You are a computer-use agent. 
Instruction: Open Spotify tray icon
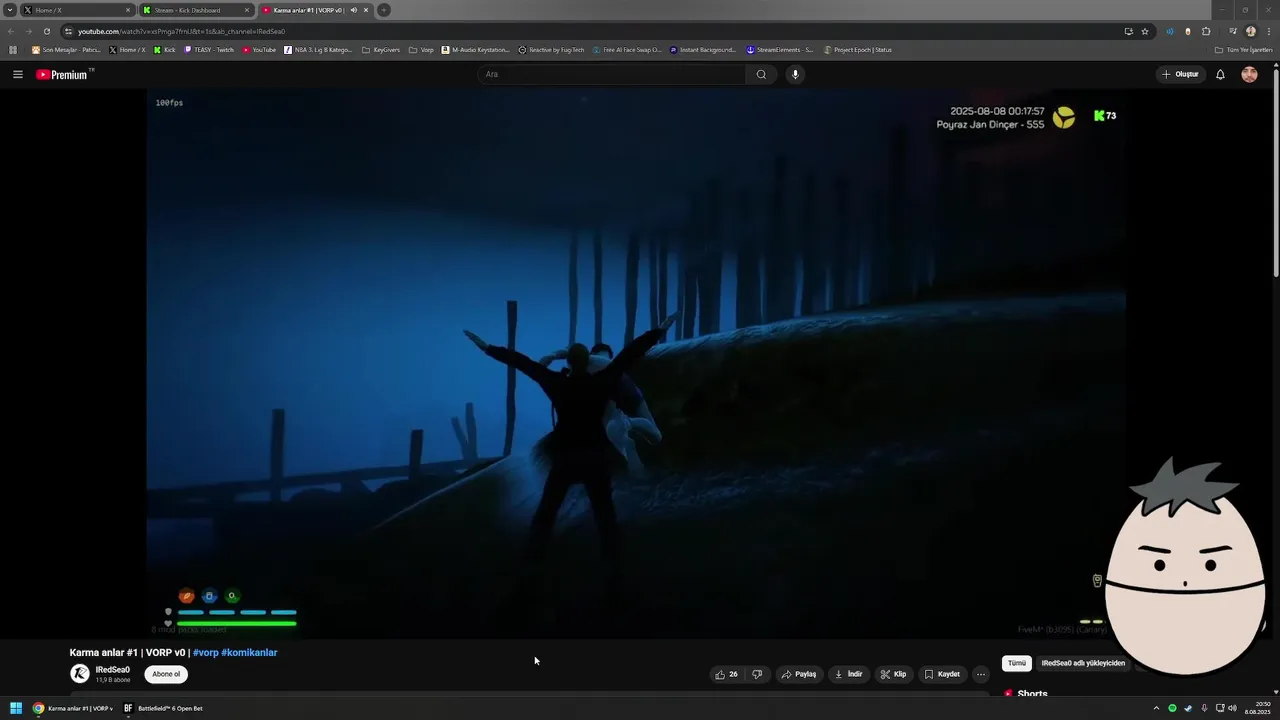pos(1173,708)
